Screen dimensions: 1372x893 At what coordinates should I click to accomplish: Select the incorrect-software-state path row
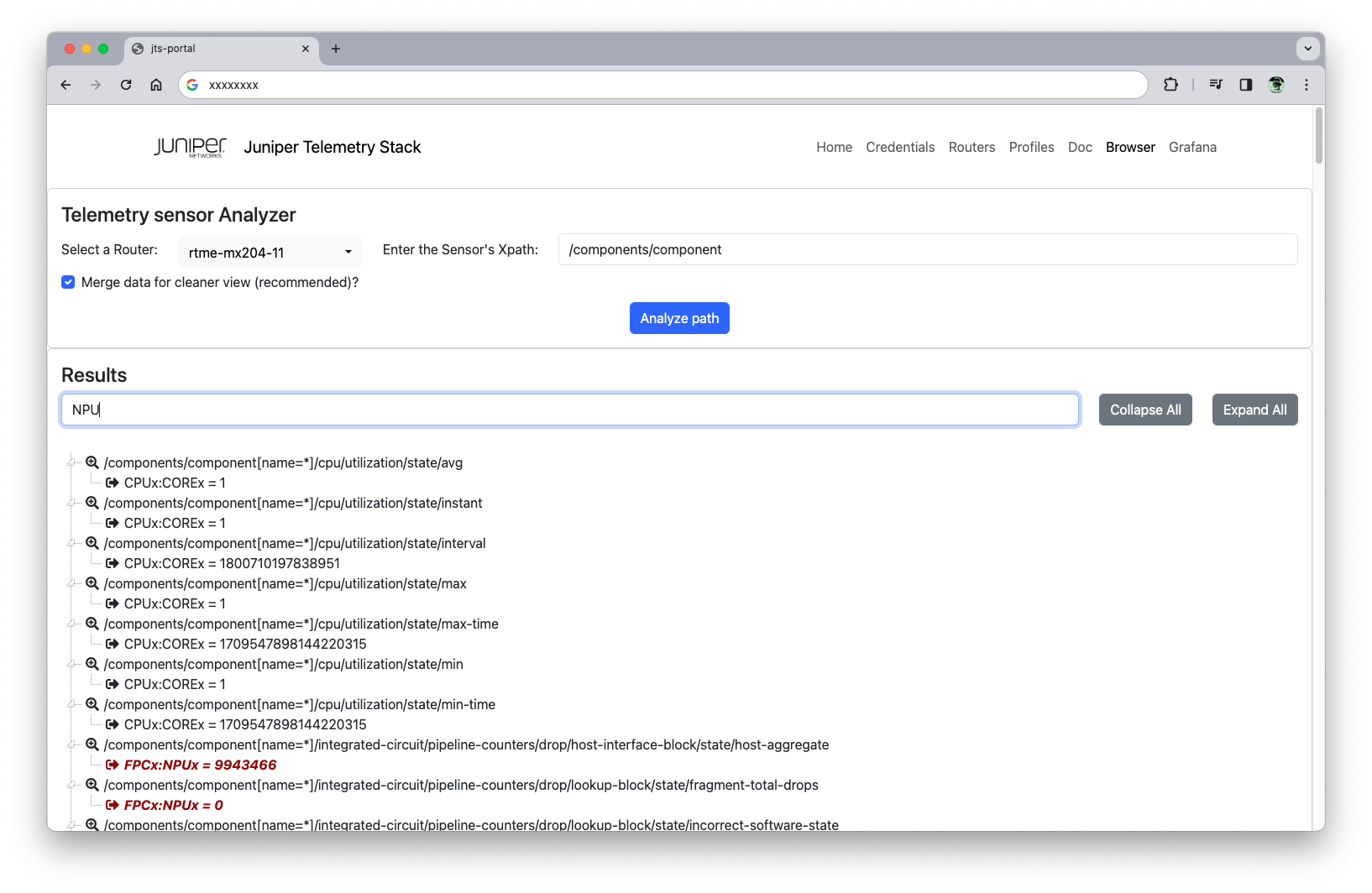pyautogui.click(x=471, y=824)
